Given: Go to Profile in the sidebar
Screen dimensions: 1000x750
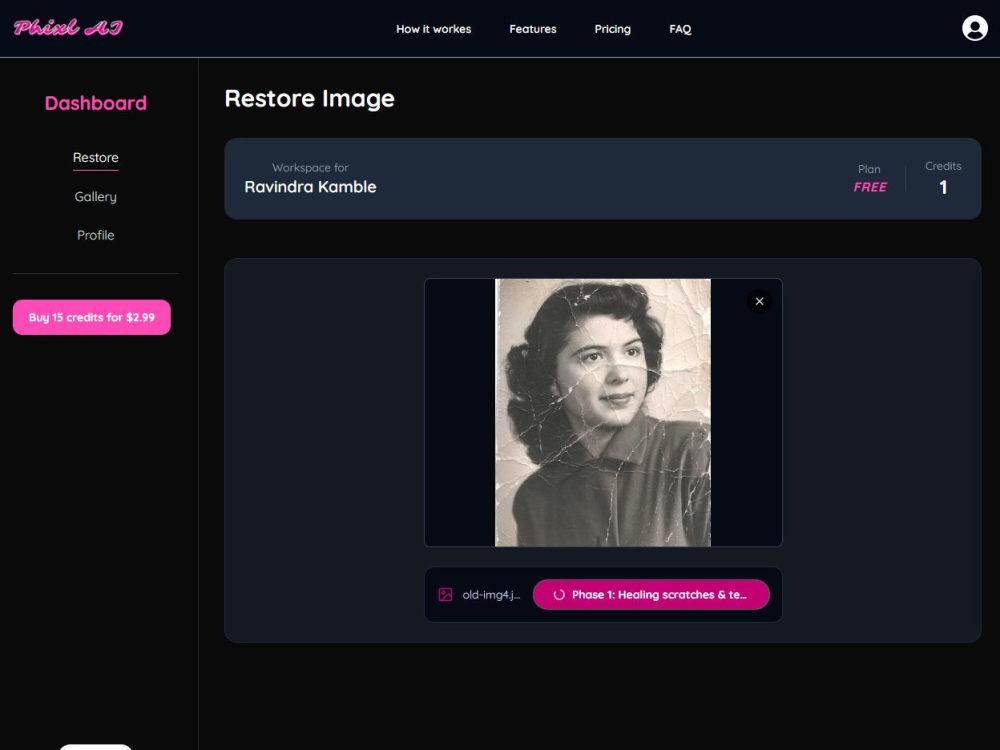Looking at the screenshot, I should (x=96, y=235).
